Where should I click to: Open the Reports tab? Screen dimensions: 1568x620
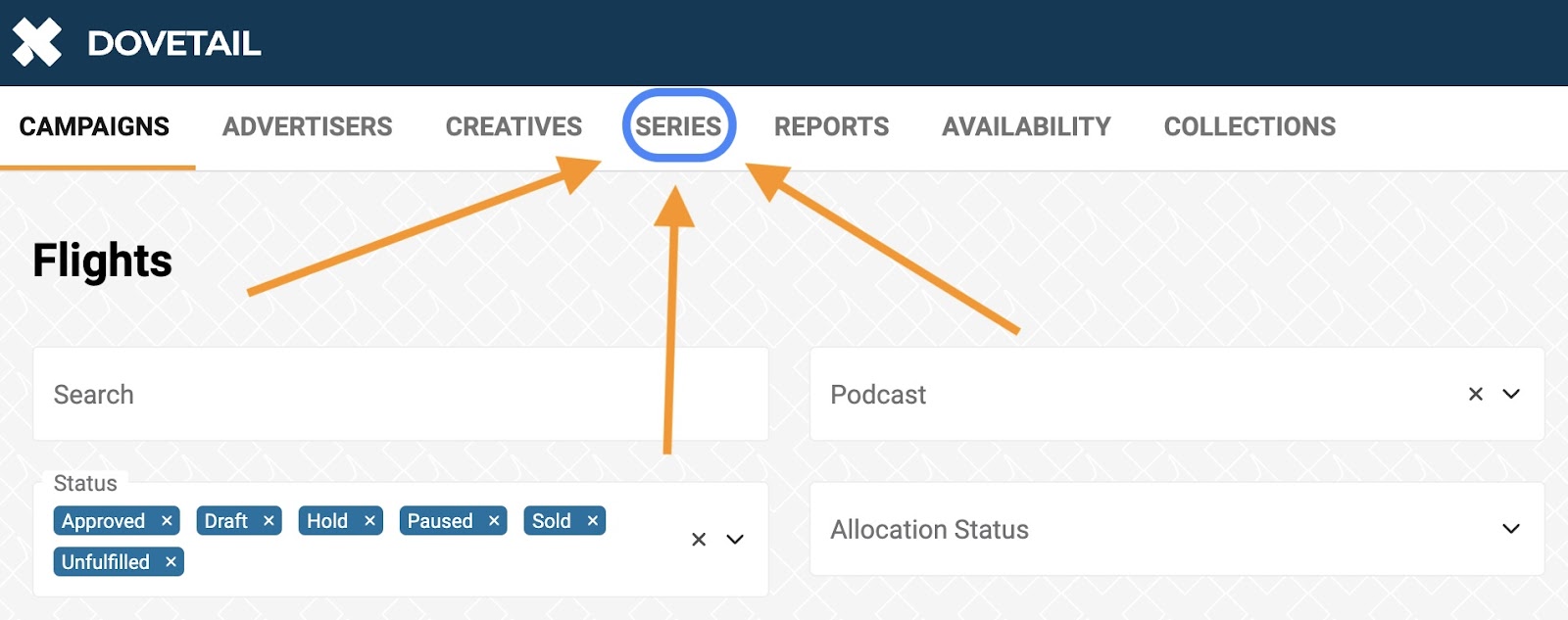click(831, 126)
